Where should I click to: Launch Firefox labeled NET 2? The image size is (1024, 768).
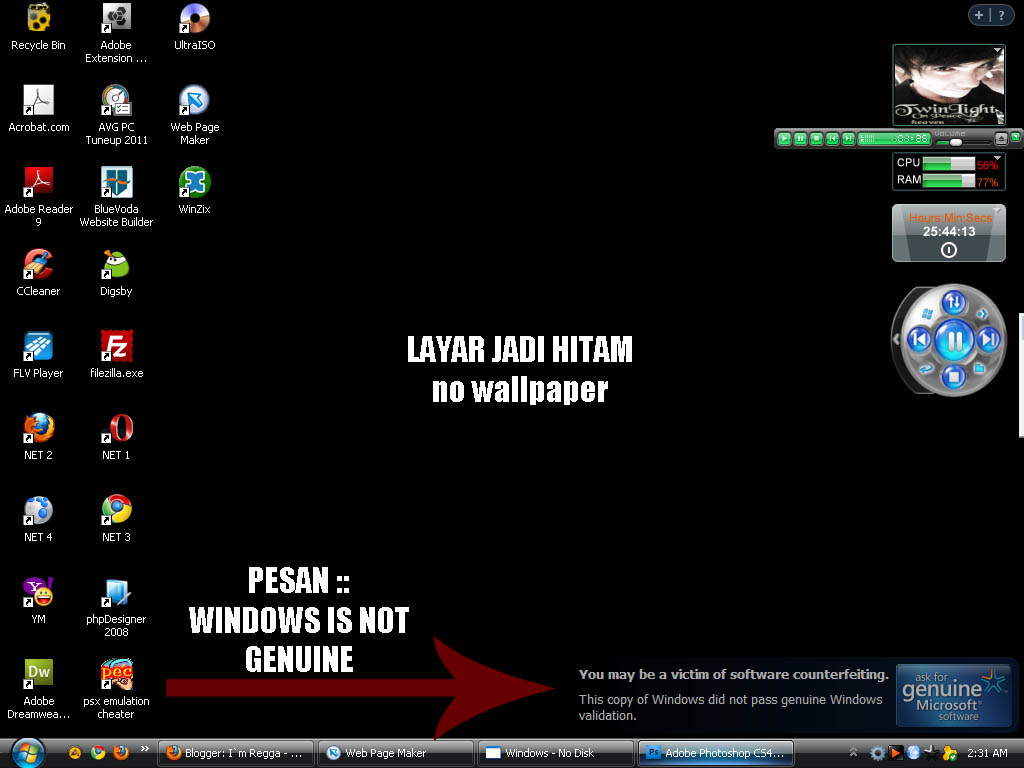39,437
